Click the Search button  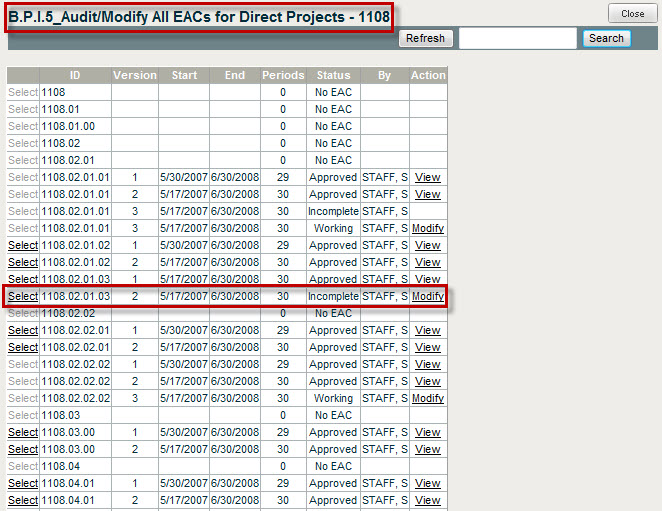[606, 38]
